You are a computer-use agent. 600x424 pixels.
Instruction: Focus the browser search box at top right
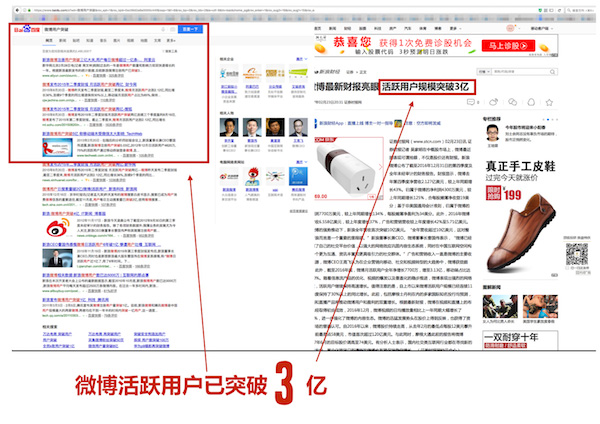[581, 10]
